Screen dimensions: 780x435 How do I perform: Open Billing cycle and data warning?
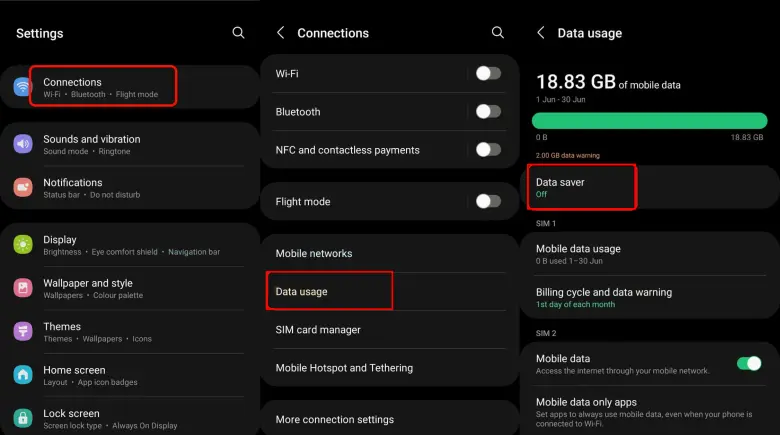pyautogui.click(x=650, y=297)
